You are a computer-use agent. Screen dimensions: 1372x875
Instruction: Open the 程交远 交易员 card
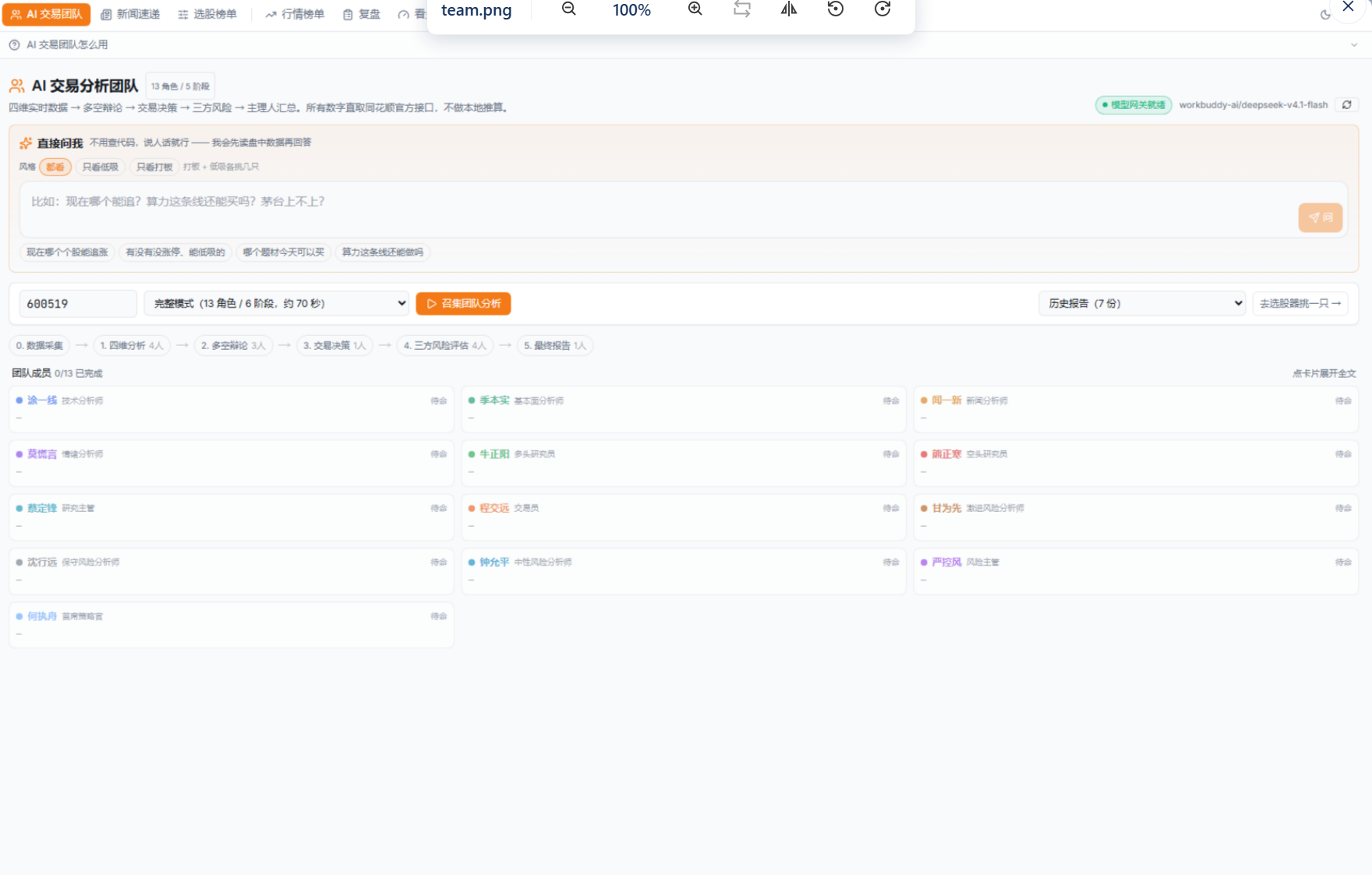pyautogui.click(x=684, y=517)
